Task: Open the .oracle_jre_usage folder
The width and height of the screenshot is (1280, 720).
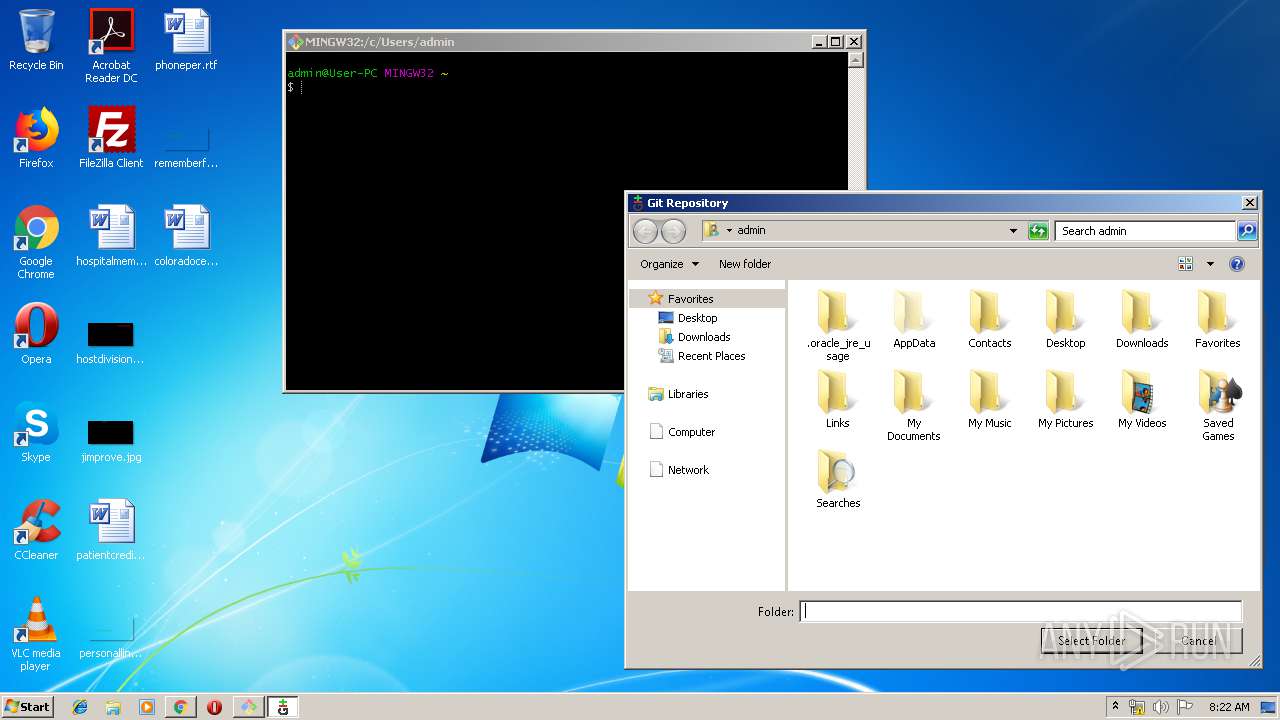Action: (838, 325)
